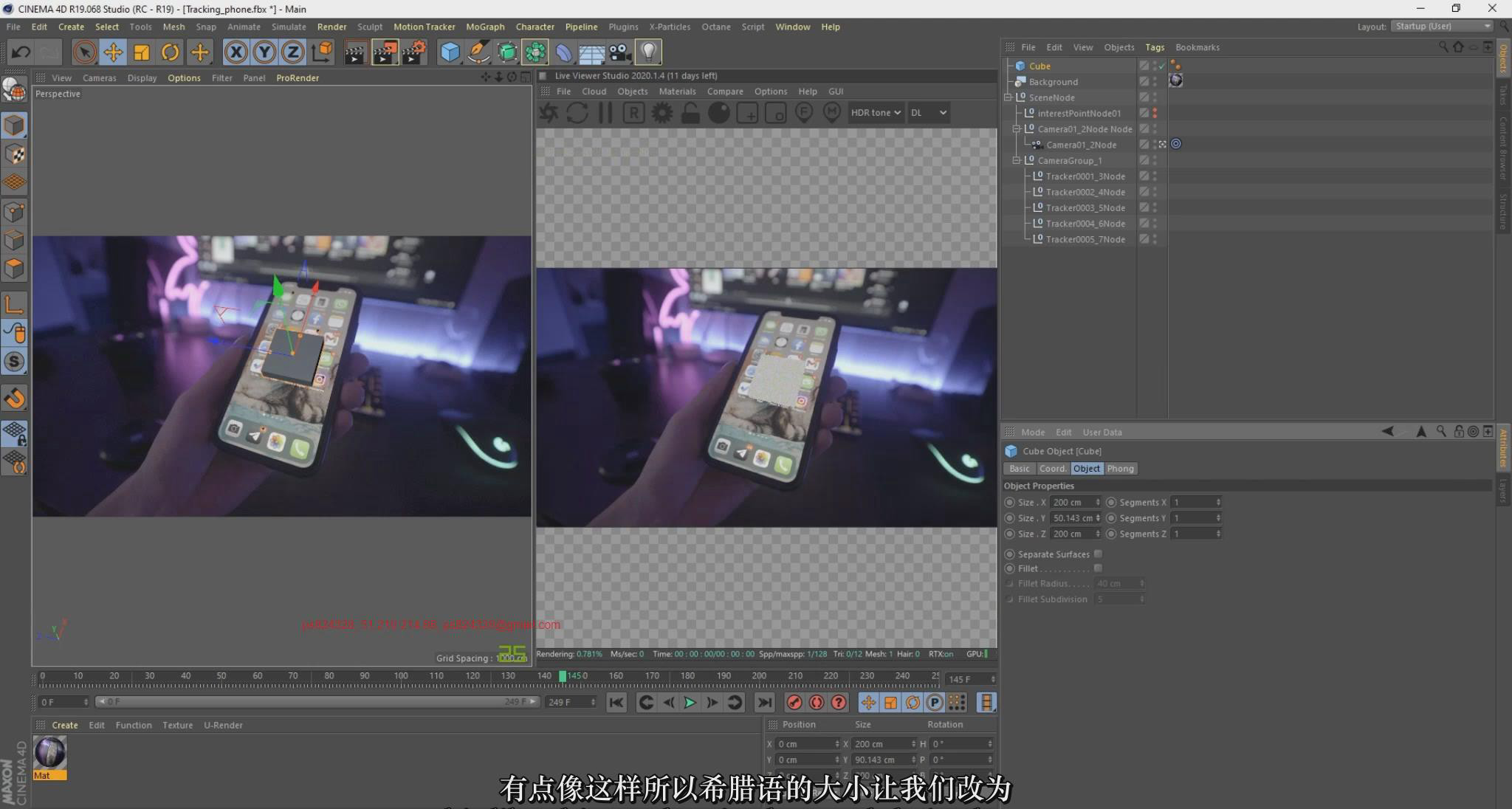Image resolution: width=1512 pixels, height=809 pixels.
Task: Toggle Live Viewer lock resolution
Action: pyautogui.click(x=690, y=113)
